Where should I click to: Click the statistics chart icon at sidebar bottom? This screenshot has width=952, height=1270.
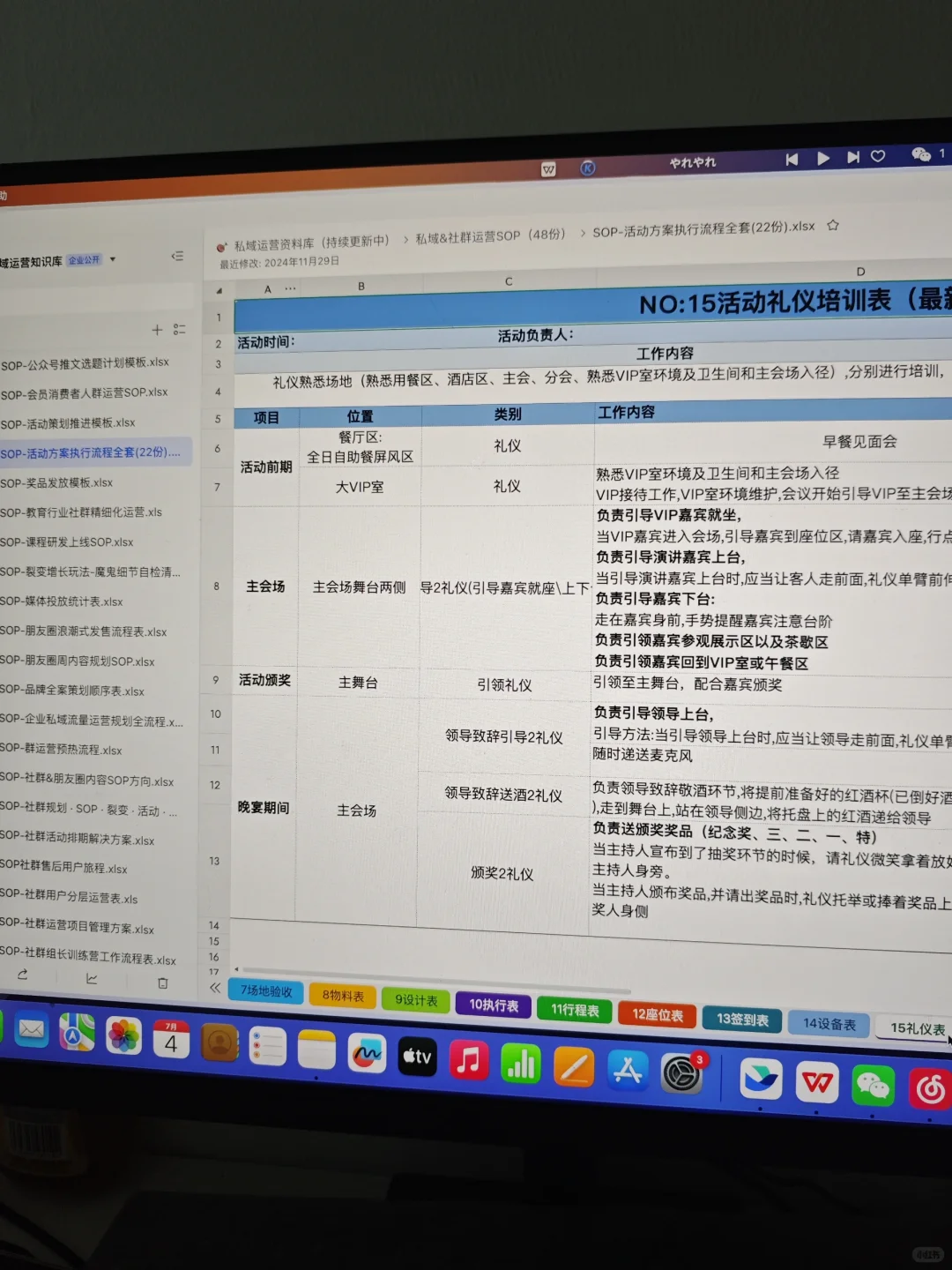pyautogui.click(x=92, y=979)
